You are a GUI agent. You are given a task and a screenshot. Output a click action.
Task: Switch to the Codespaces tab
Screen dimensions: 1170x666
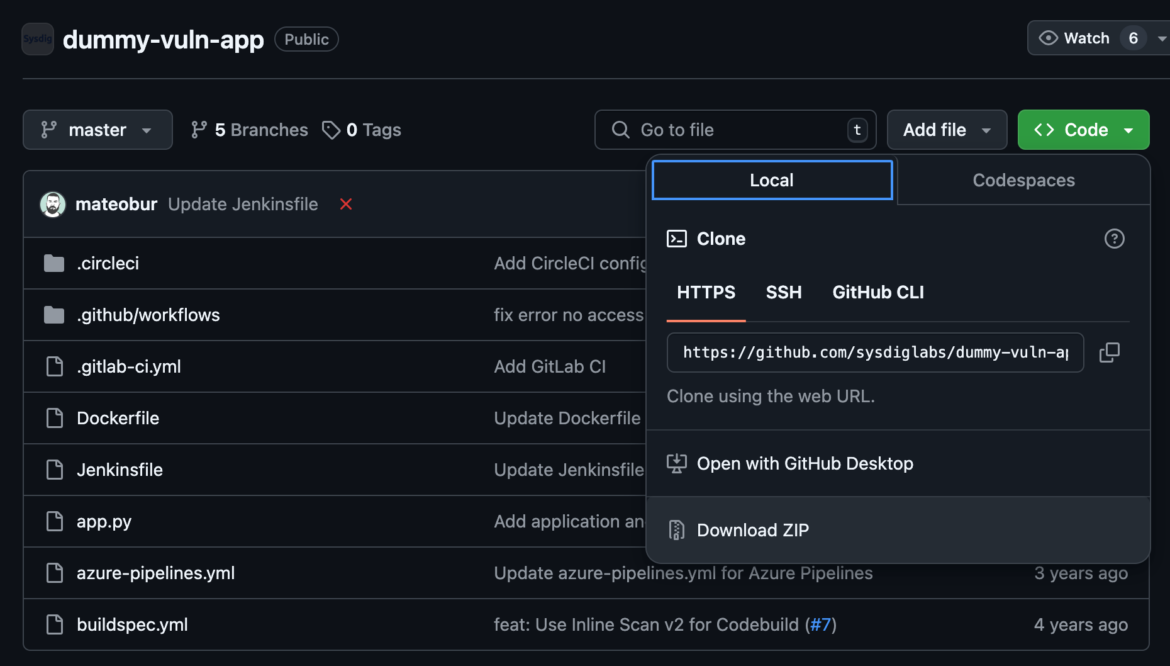click(1024, 180)
